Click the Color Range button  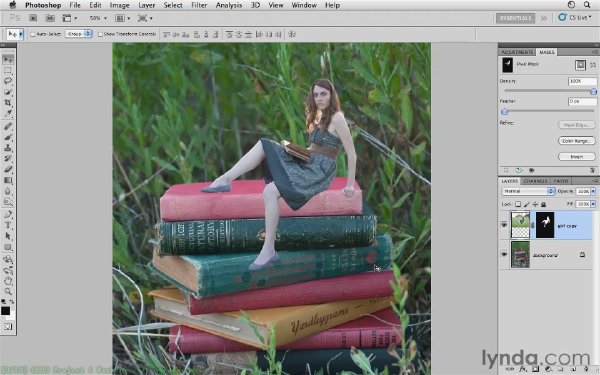click(x=577, y=141)
